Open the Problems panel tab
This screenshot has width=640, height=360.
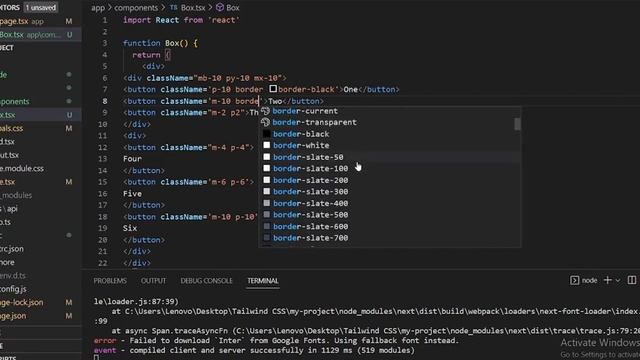click(x=110, y=281)
